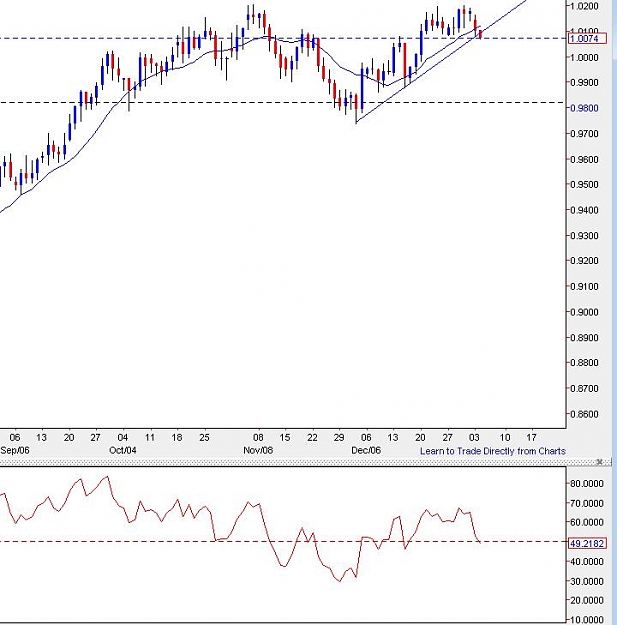Screen dimensions: 617x625
Task: Click the 1.0000 price axis label
Action: 584,57
